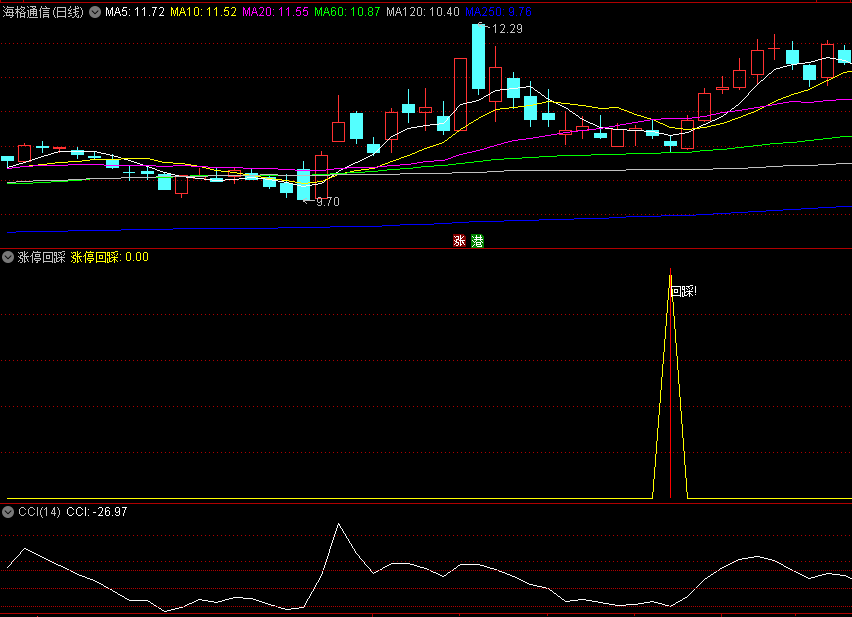Viewport: 852px width, 617px height.
Task: Select the yellow MA10: 11.52 label
Action: [x=203, y=12]
